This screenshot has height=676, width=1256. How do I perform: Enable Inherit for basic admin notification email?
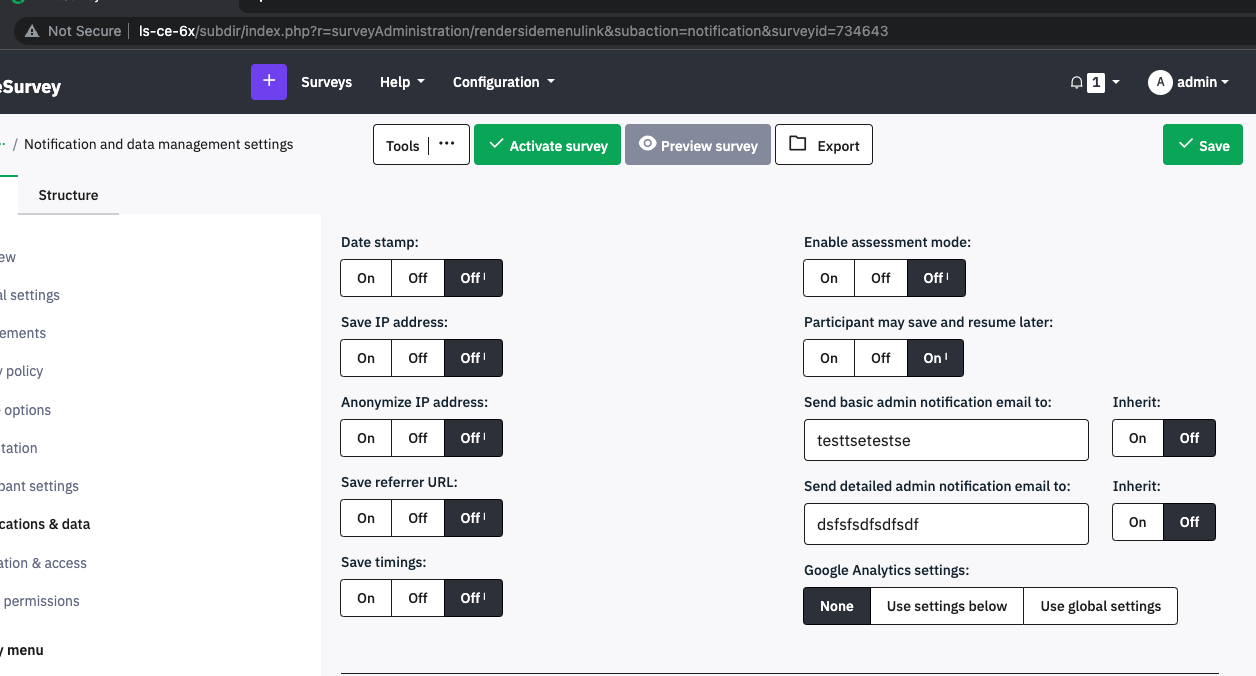pos(1138,438)
